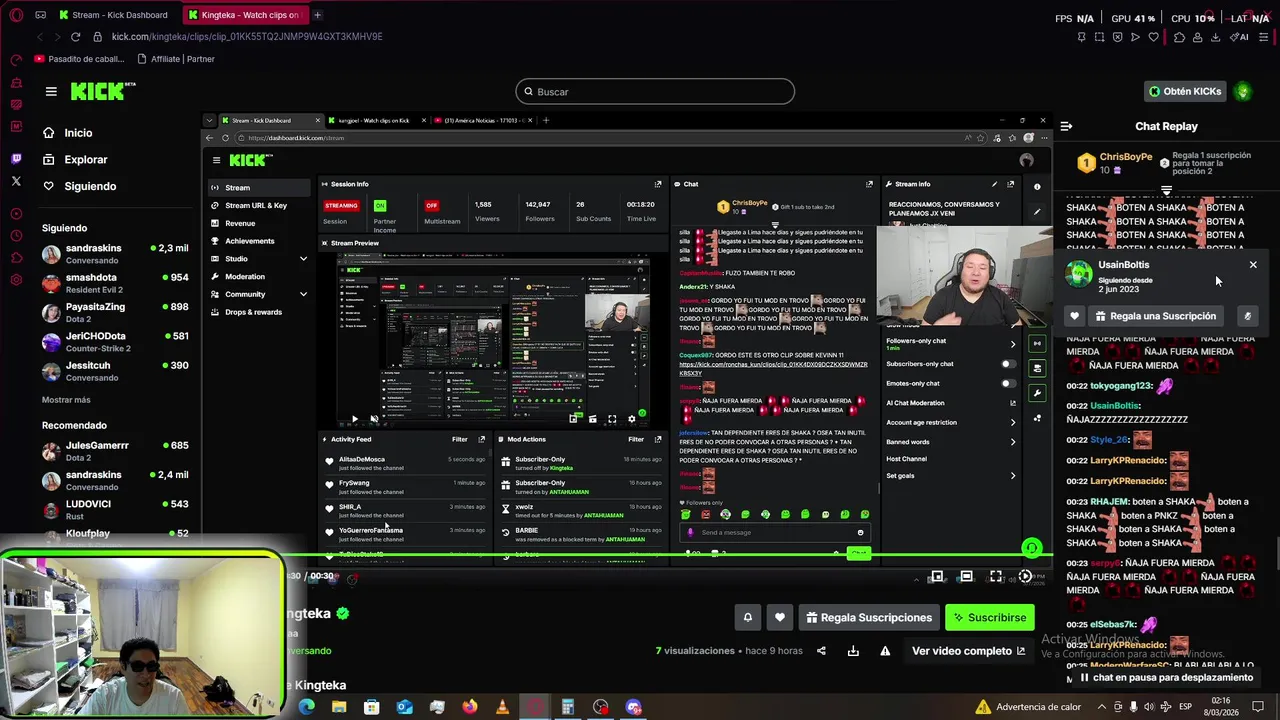Click the mute user icon in UsainBoltis card
The image size is (1280, 720).
pyautogui.click(x=1247, y=316)
